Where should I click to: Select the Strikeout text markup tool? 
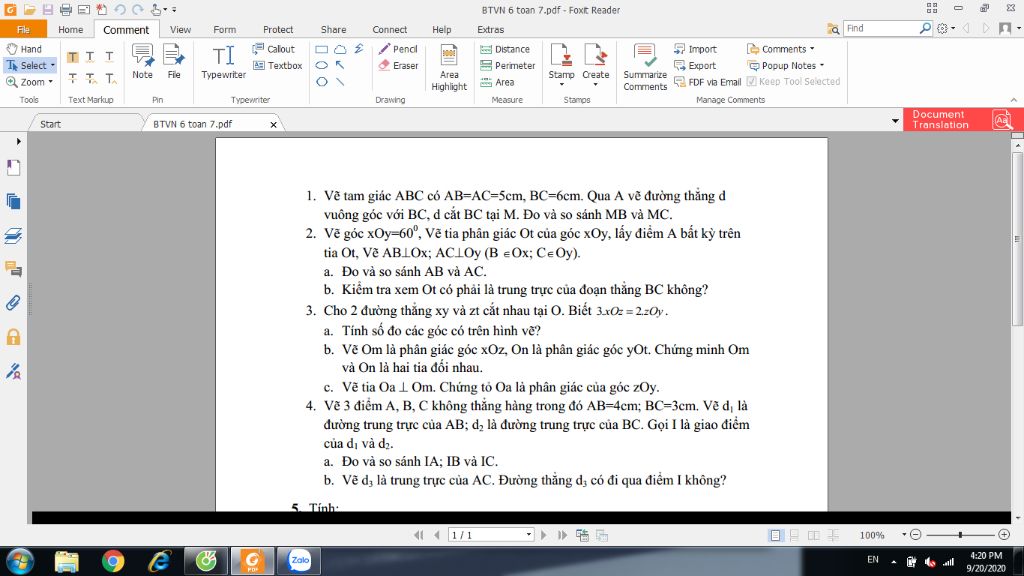(x=72, y=79)
